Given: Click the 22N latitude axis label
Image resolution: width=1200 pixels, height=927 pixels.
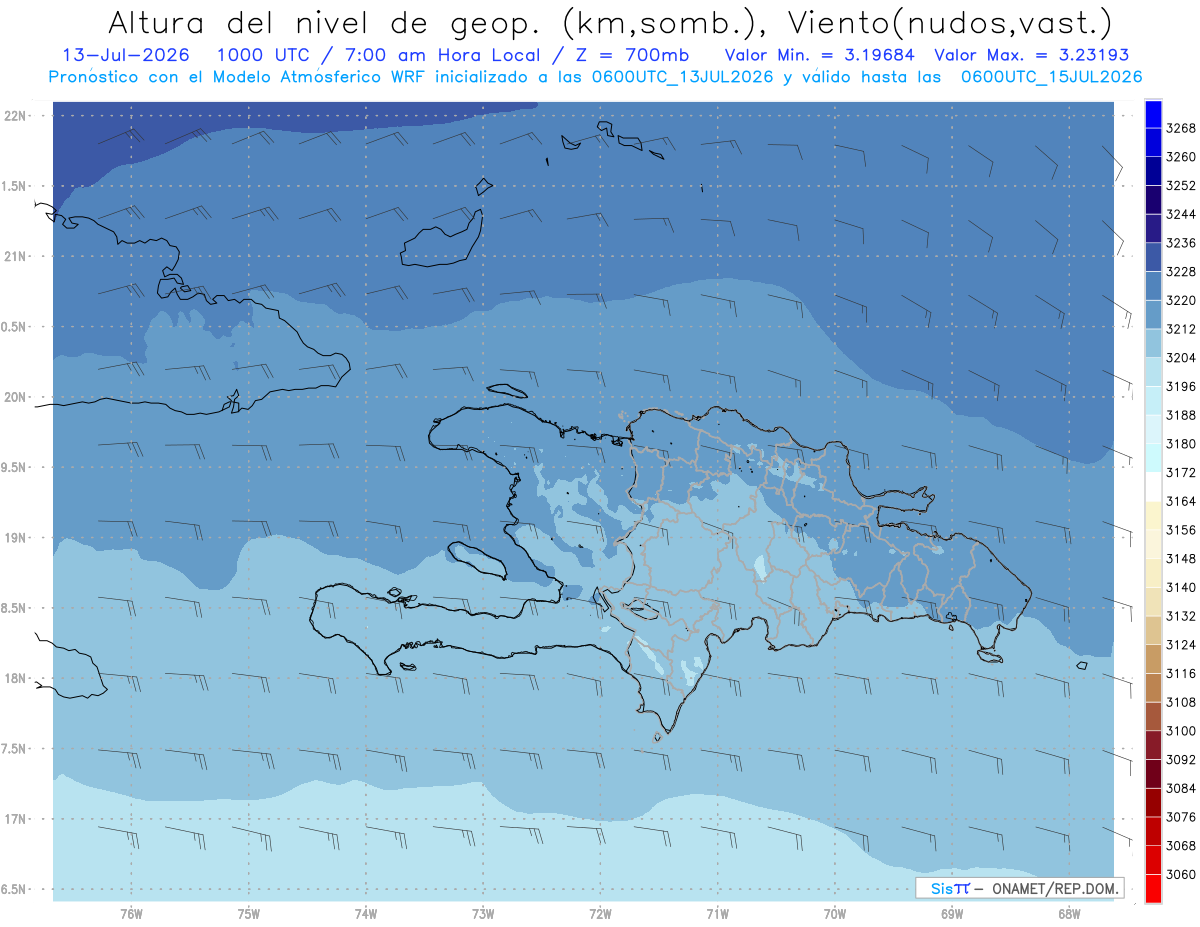Looking at the screenshot, I should click(x=15, y=116).
